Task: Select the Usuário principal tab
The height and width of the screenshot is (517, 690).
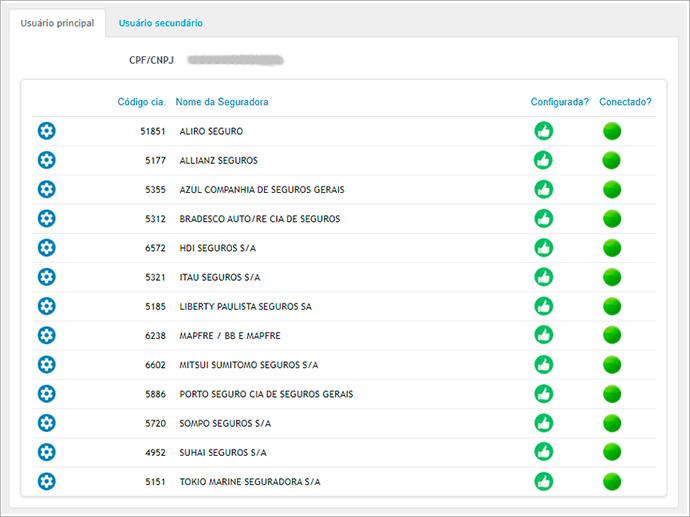Action: coord(57,23)
